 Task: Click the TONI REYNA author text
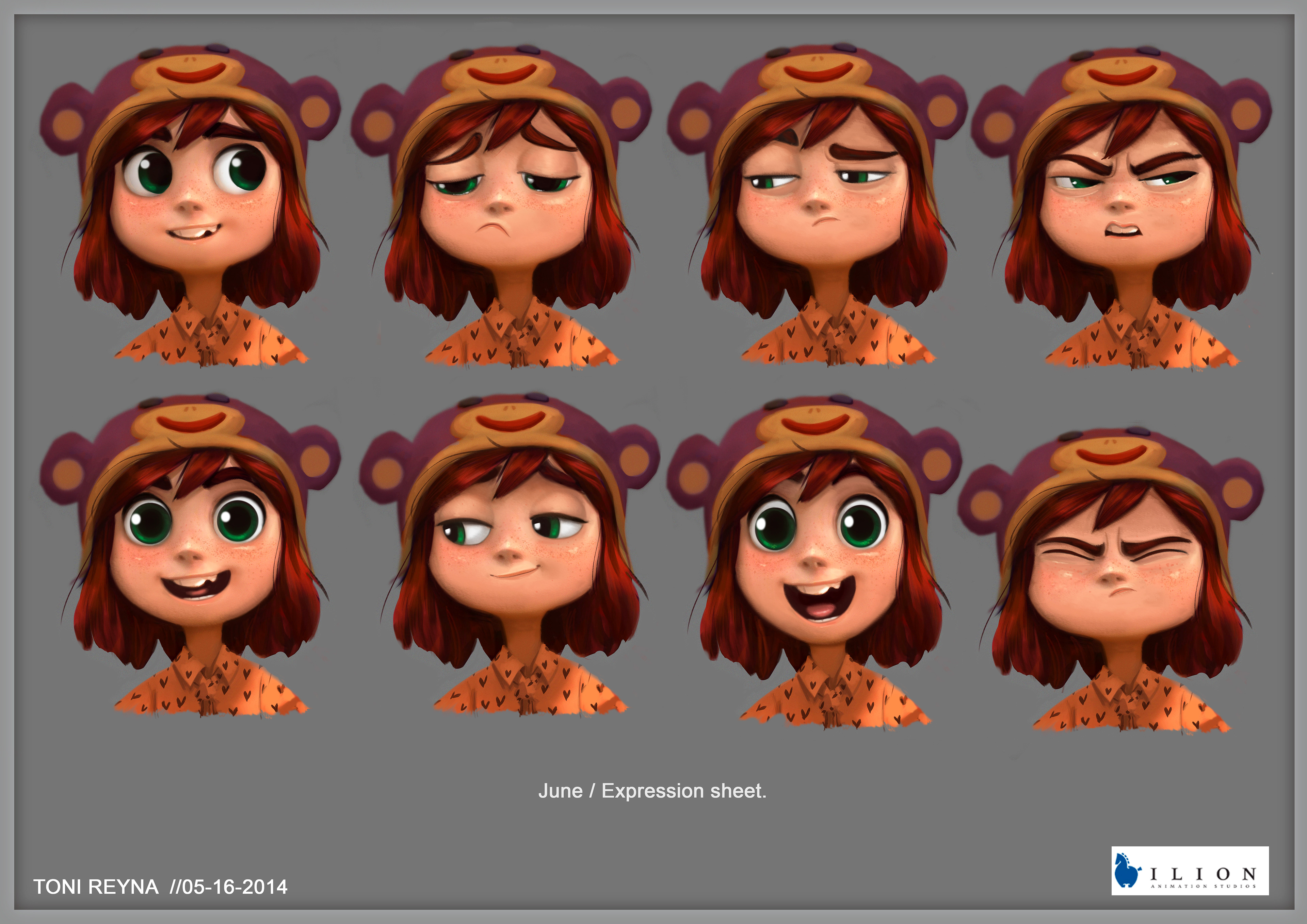96,887
